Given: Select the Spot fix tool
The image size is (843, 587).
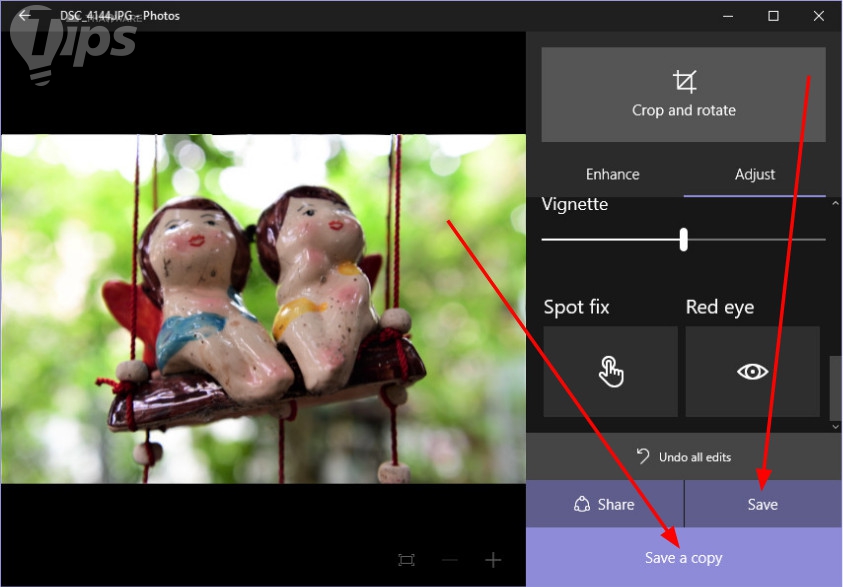Looking at the screenshot, I should coord(610,371).
